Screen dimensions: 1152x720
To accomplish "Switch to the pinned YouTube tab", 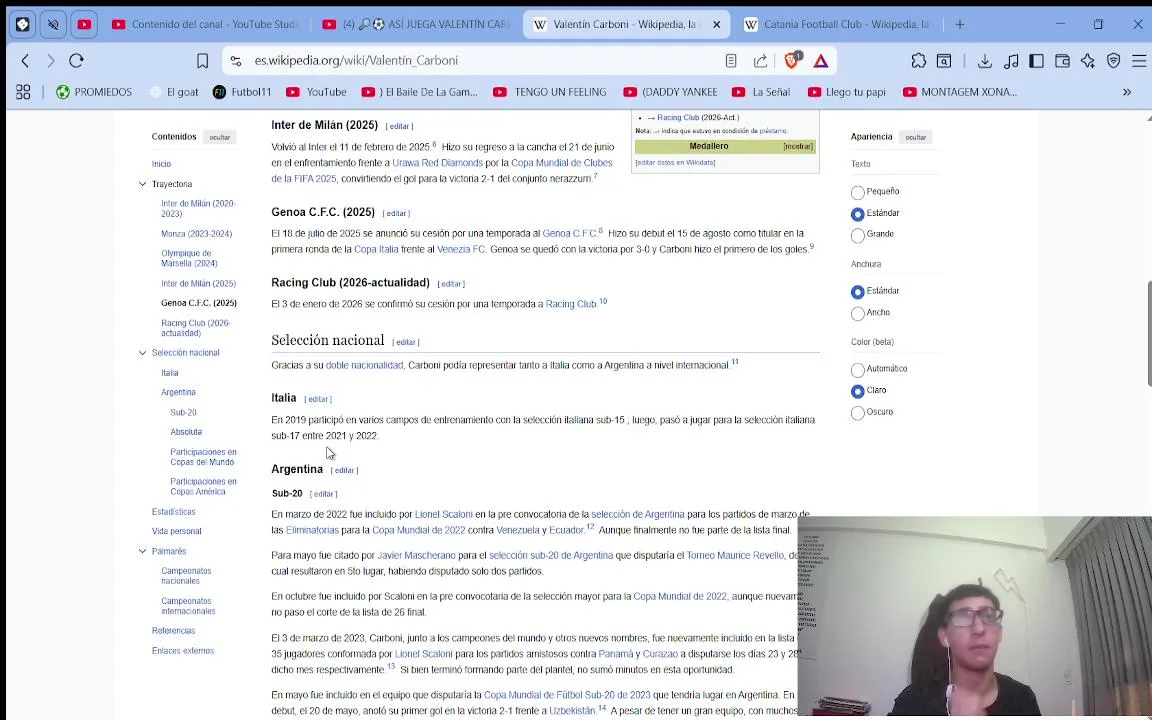I will 84,24.
